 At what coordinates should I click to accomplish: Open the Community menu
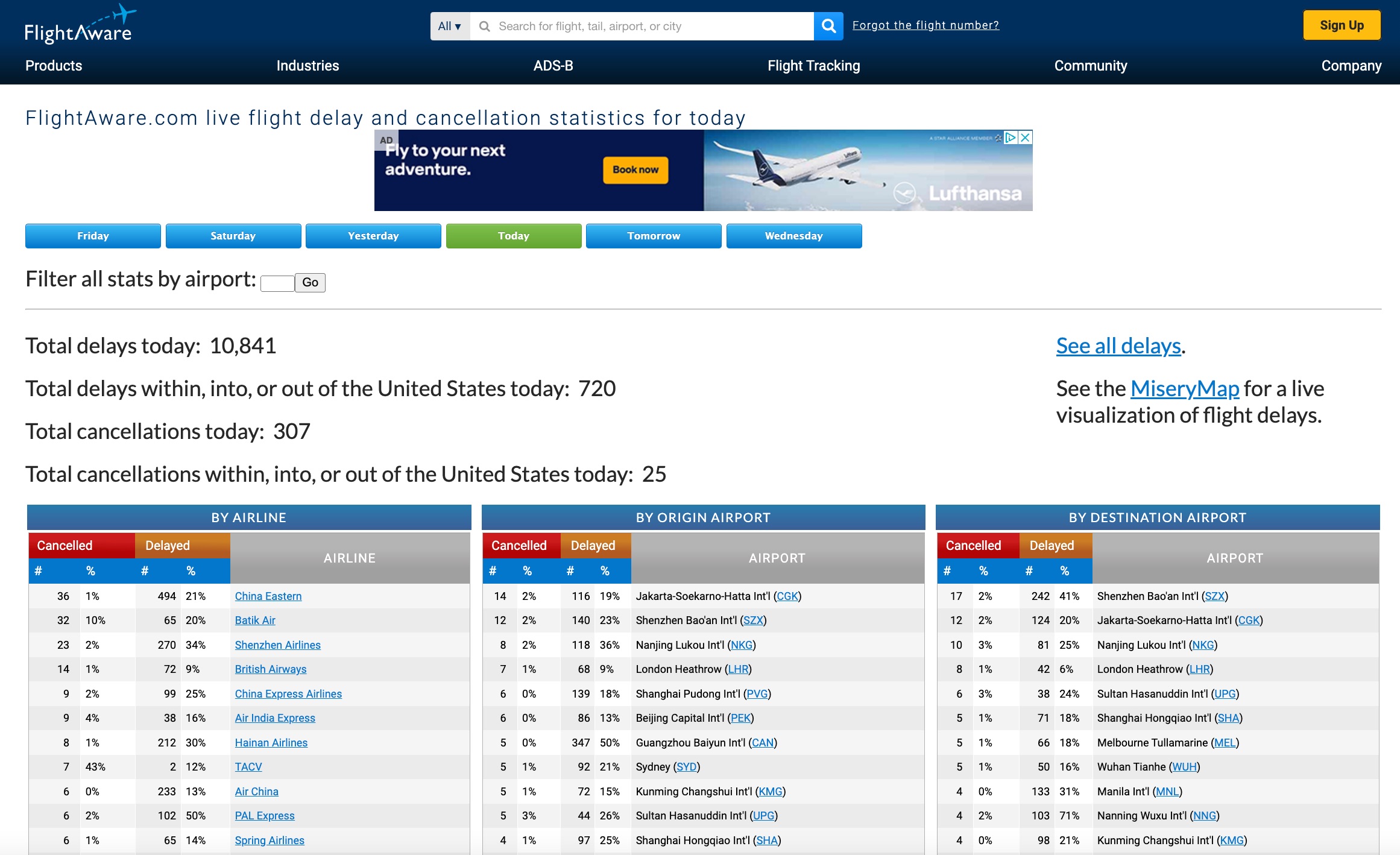(1090, 66)
